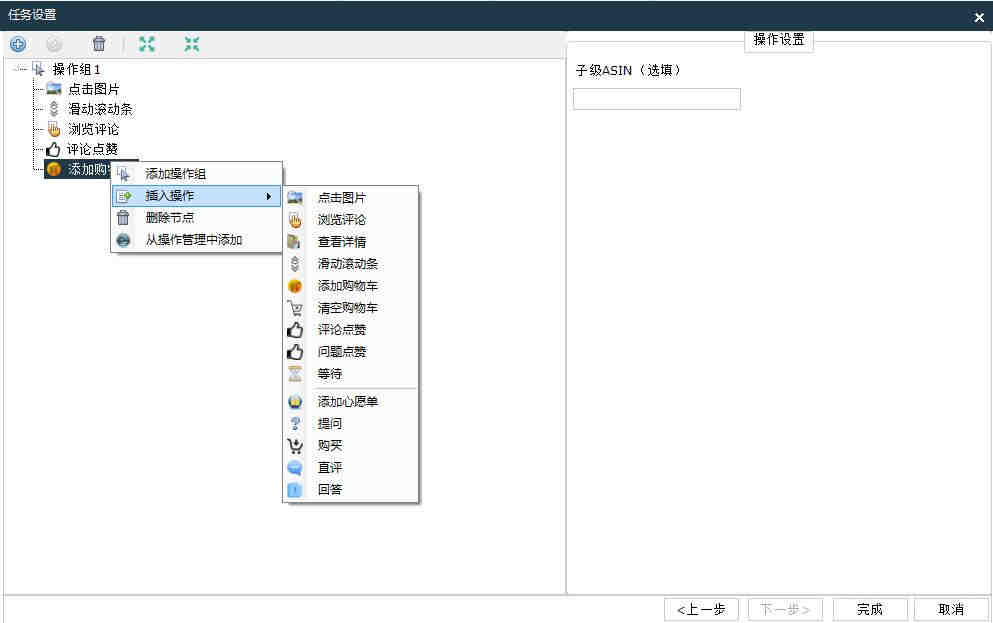Viewport: 993px width, 623px height.
Task: Insert 回答 from the submenu
Action: [x=351, y=489]
